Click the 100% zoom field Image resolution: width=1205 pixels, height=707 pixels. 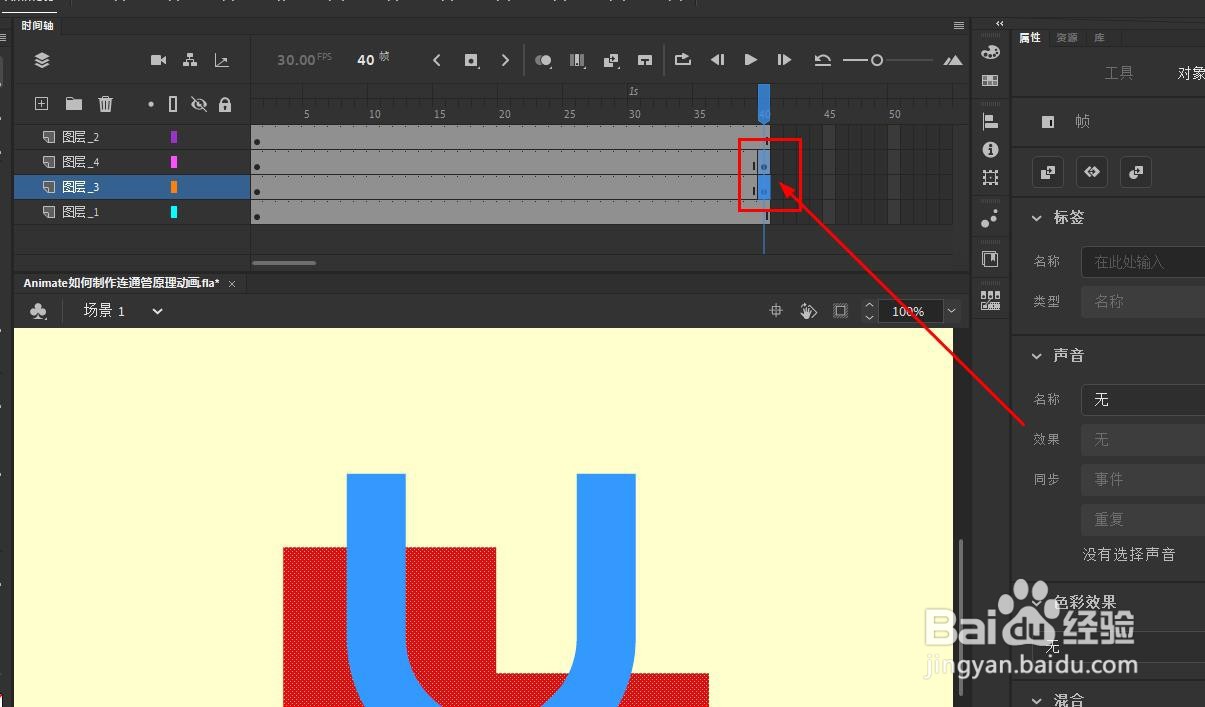tap(909, 311)
